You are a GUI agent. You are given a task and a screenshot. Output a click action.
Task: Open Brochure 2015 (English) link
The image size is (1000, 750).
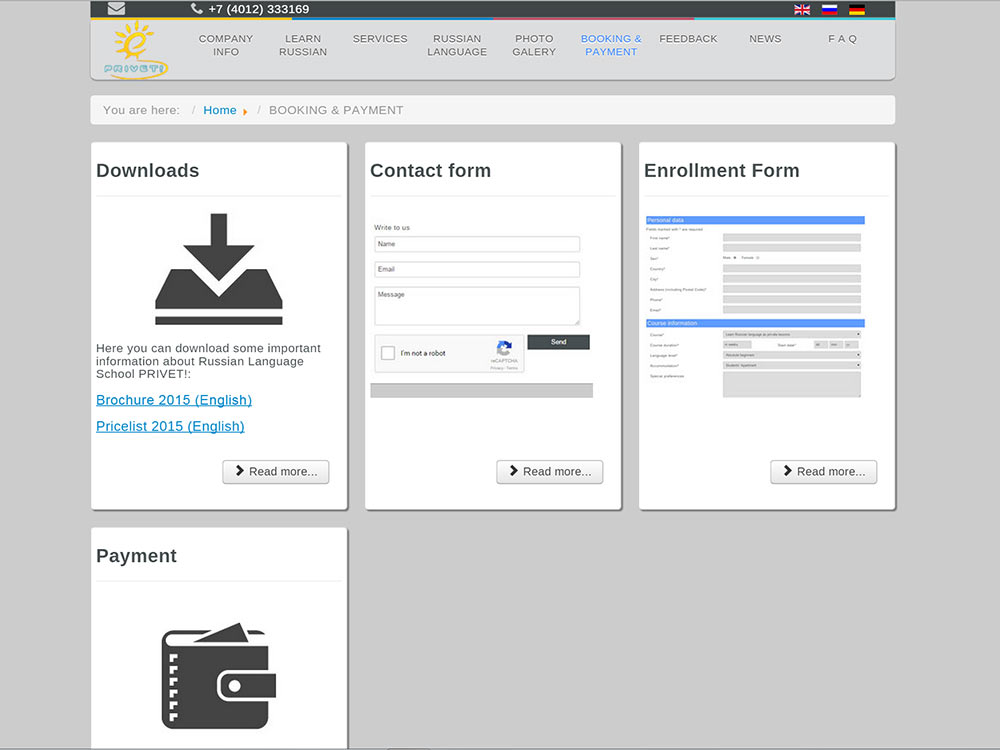click(174, 400)
